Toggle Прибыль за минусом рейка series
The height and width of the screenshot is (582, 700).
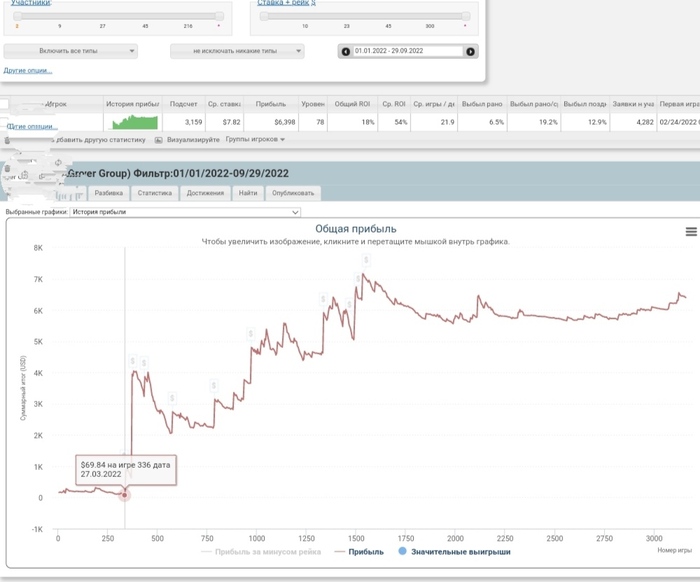[261, 552]
